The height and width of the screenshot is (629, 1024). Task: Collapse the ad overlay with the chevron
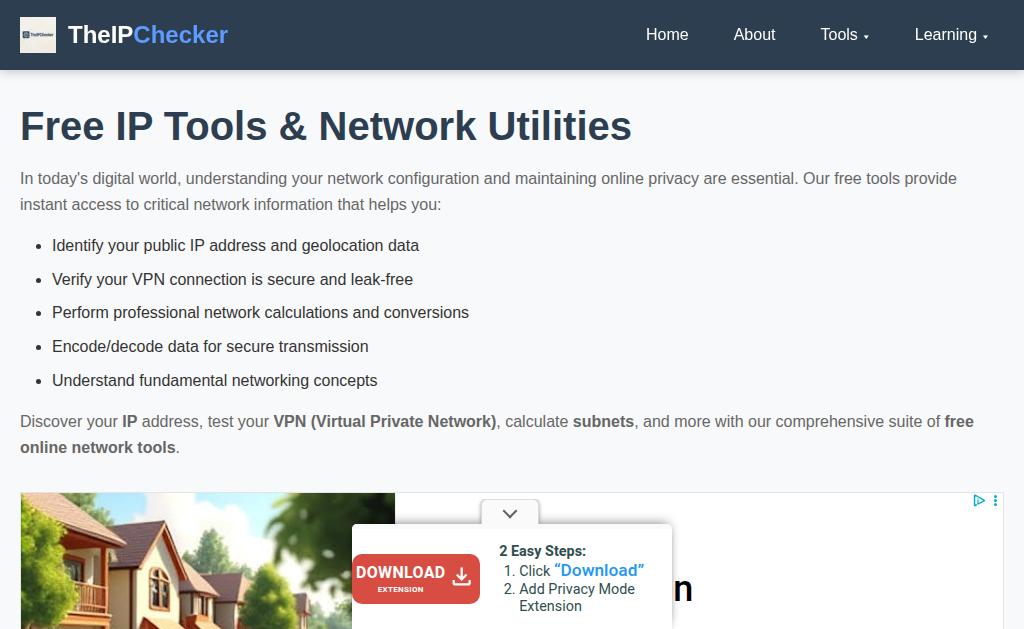510,514
